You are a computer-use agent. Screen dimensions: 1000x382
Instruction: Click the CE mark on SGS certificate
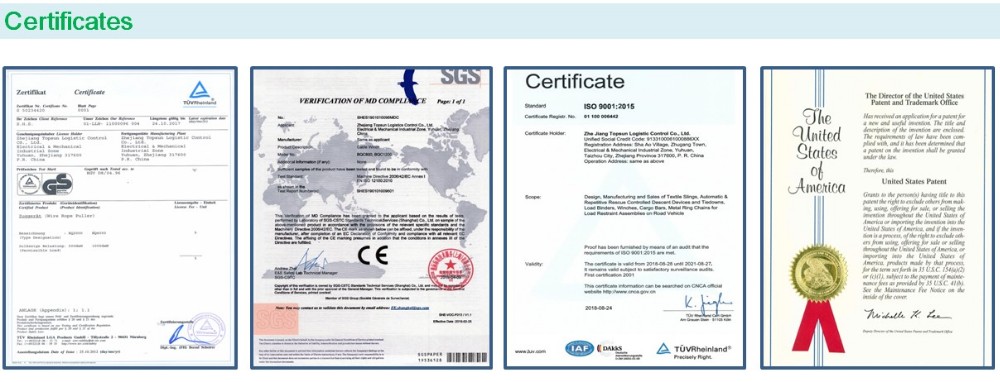[372, 256]
